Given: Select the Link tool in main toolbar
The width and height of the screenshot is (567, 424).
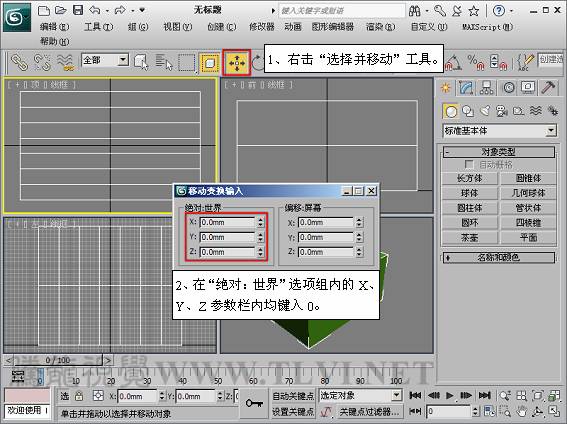Looking at the screenshot, I should tap(19, 62).
